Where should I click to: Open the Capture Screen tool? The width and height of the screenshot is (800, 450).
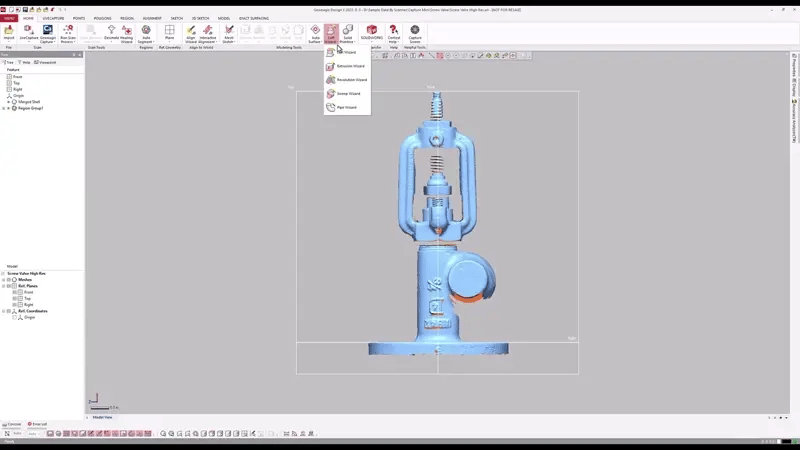click(x=415, y=32)
